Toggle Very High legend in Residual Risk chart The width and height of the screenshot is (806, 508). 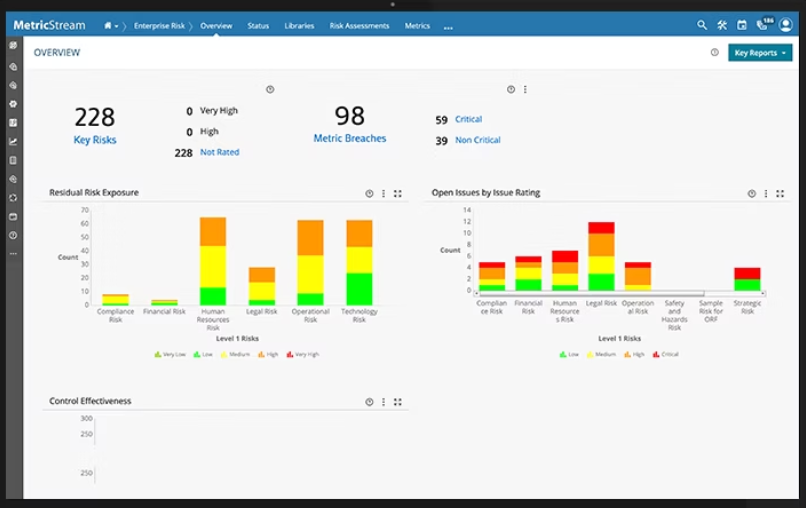point(304,354)
